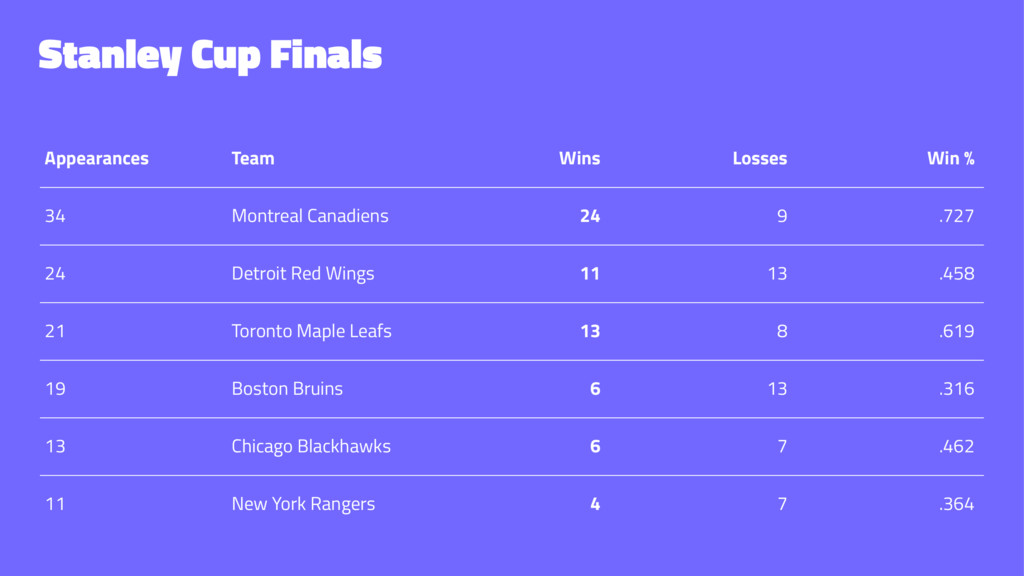Select the New York Rangers team cell

304,504
